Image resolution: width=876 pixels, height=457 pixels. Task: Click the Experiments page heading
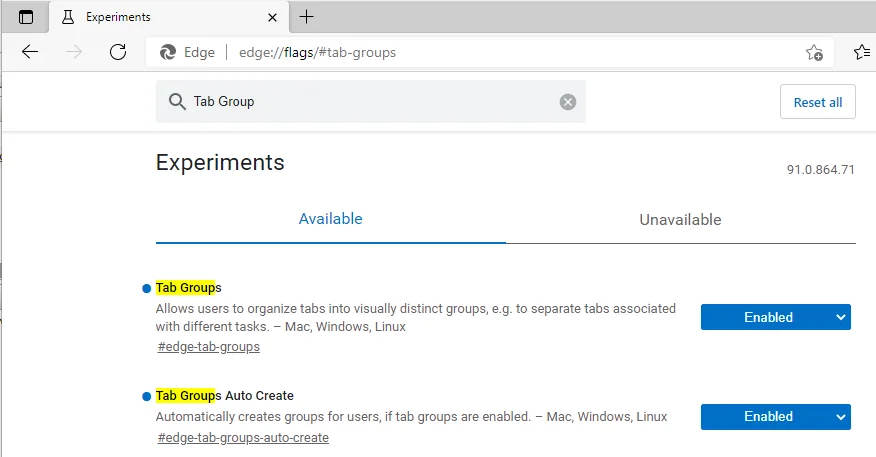pyautogui.click(x=220, y=163)
